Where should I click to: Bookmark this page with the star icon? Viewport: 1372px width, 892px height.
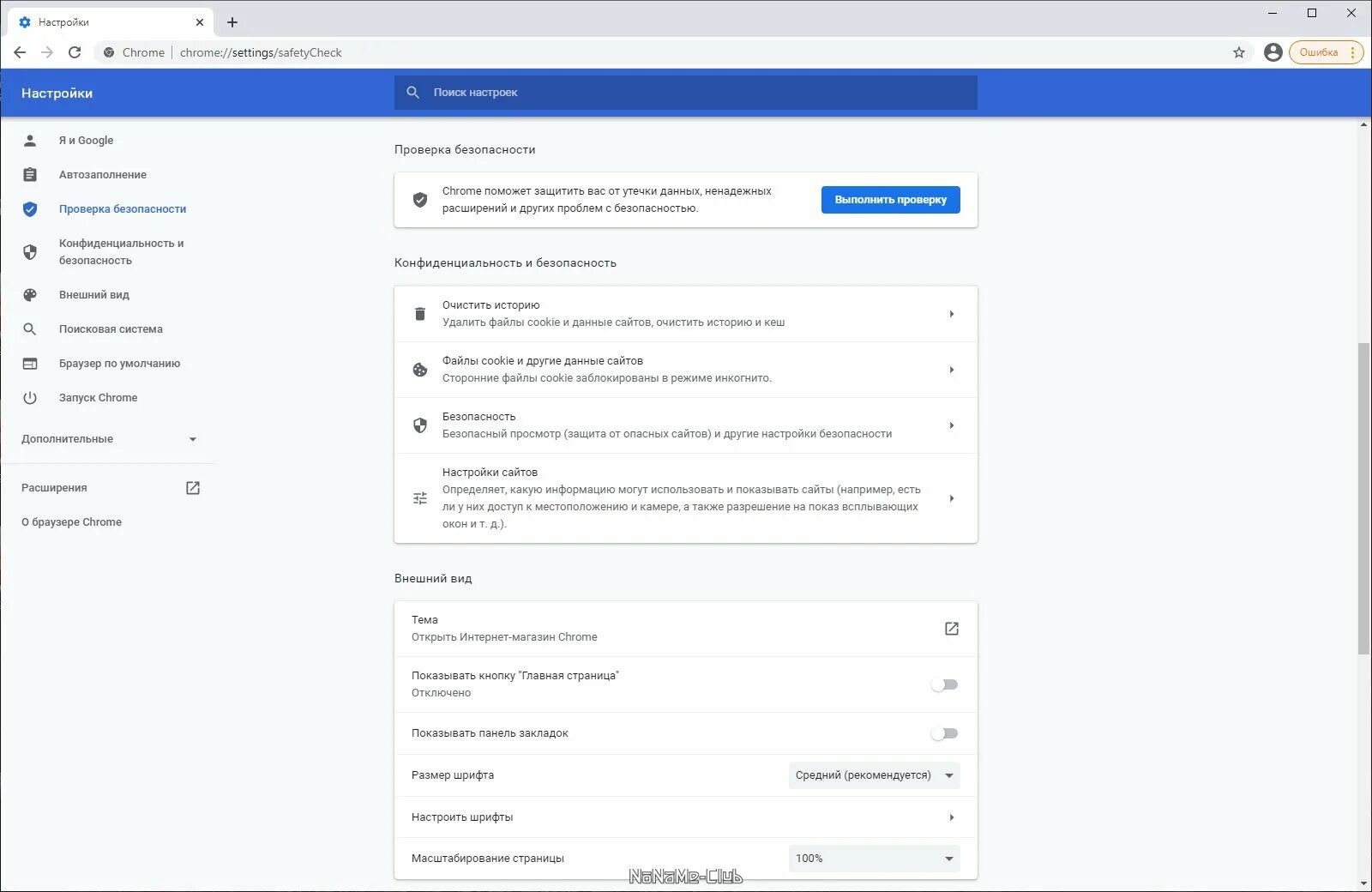1239,52
